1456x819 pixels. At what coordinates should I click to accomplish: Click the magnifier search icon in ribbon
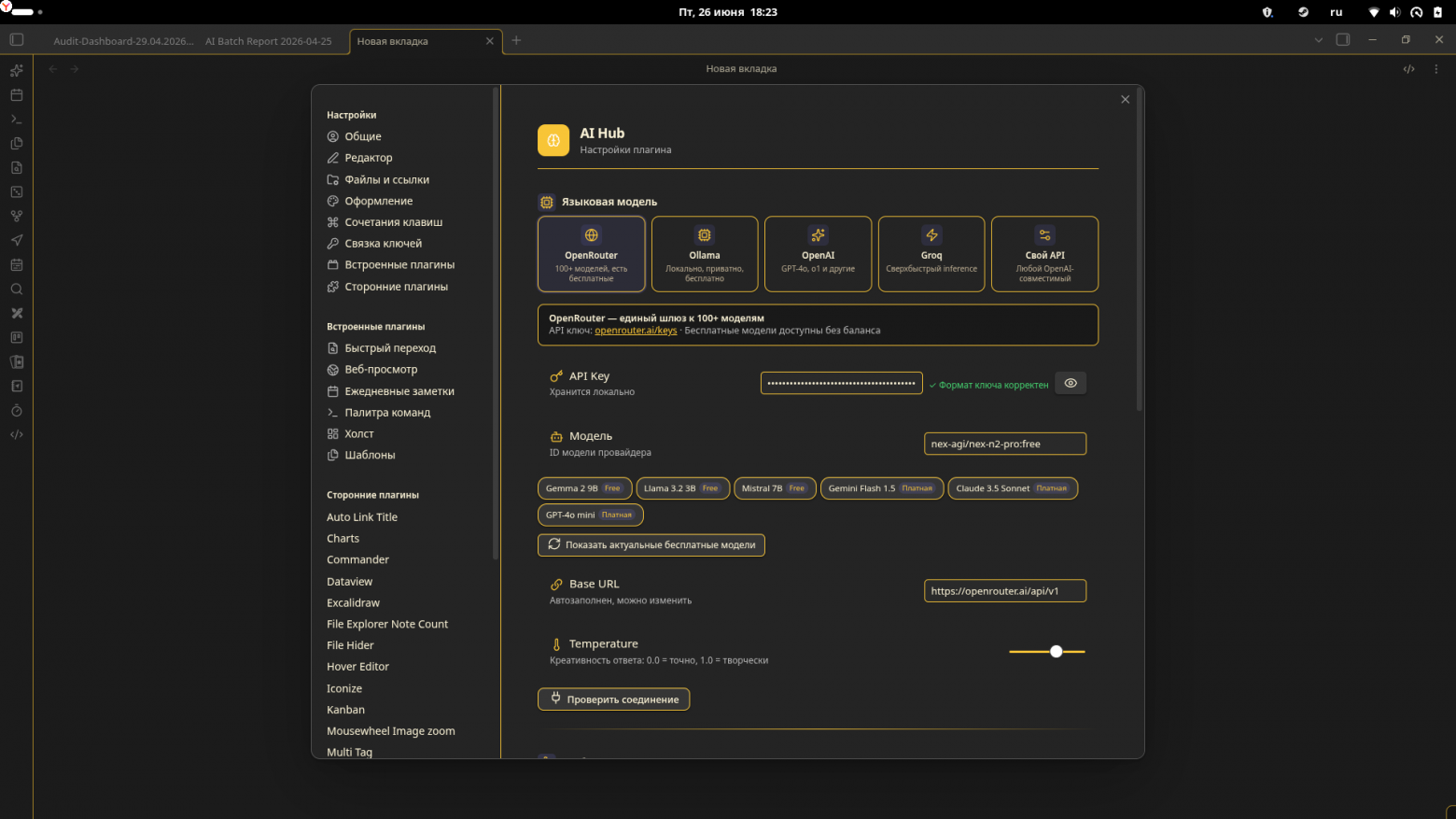[16, 289]
